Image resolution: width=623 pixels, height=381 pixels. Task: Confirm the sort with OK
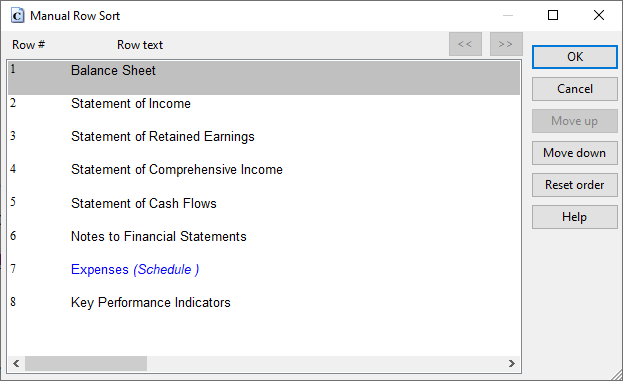[575, 57]
